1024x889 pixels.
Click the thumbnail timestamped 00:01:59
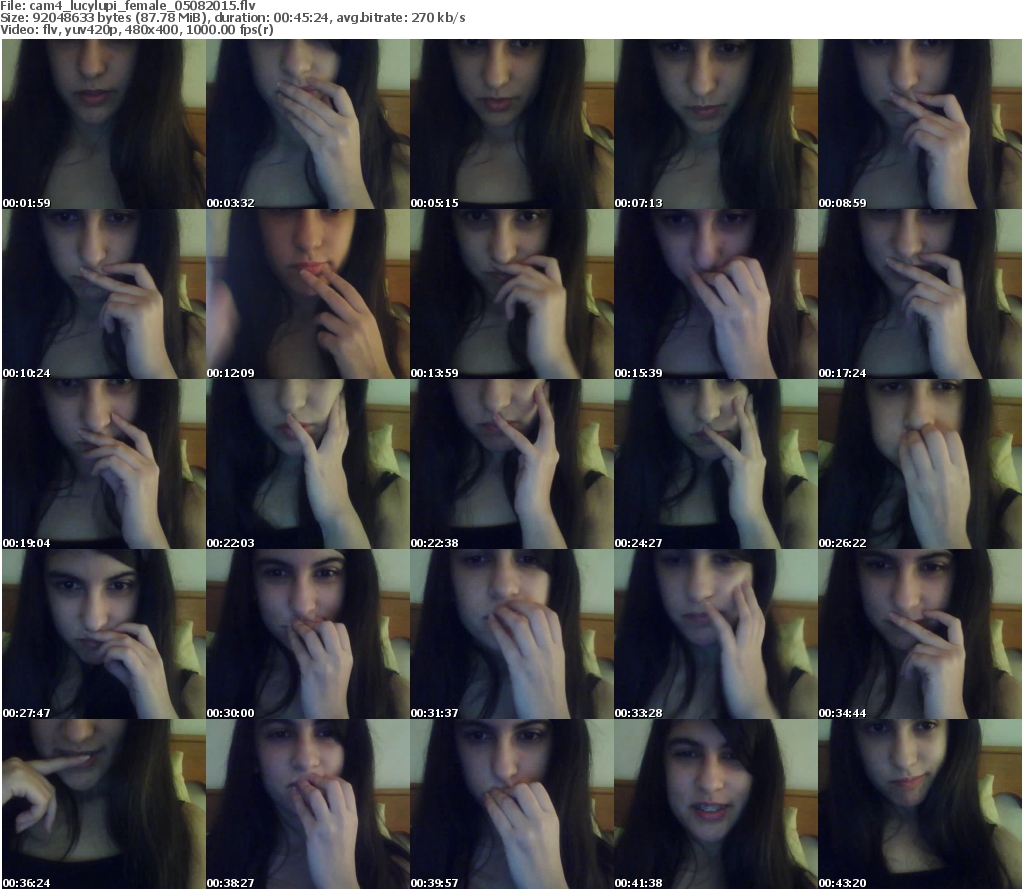click(x=104, y=124)
